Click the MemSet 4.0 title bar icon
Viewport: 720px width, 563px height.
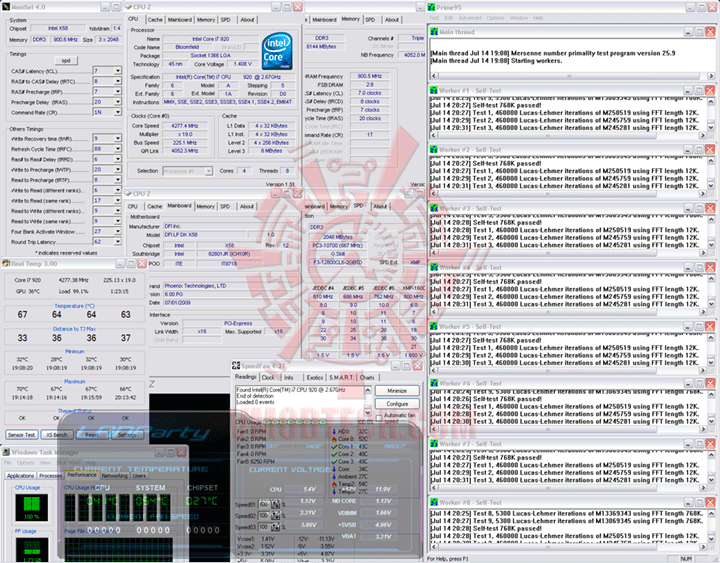[x=6, y=7]
